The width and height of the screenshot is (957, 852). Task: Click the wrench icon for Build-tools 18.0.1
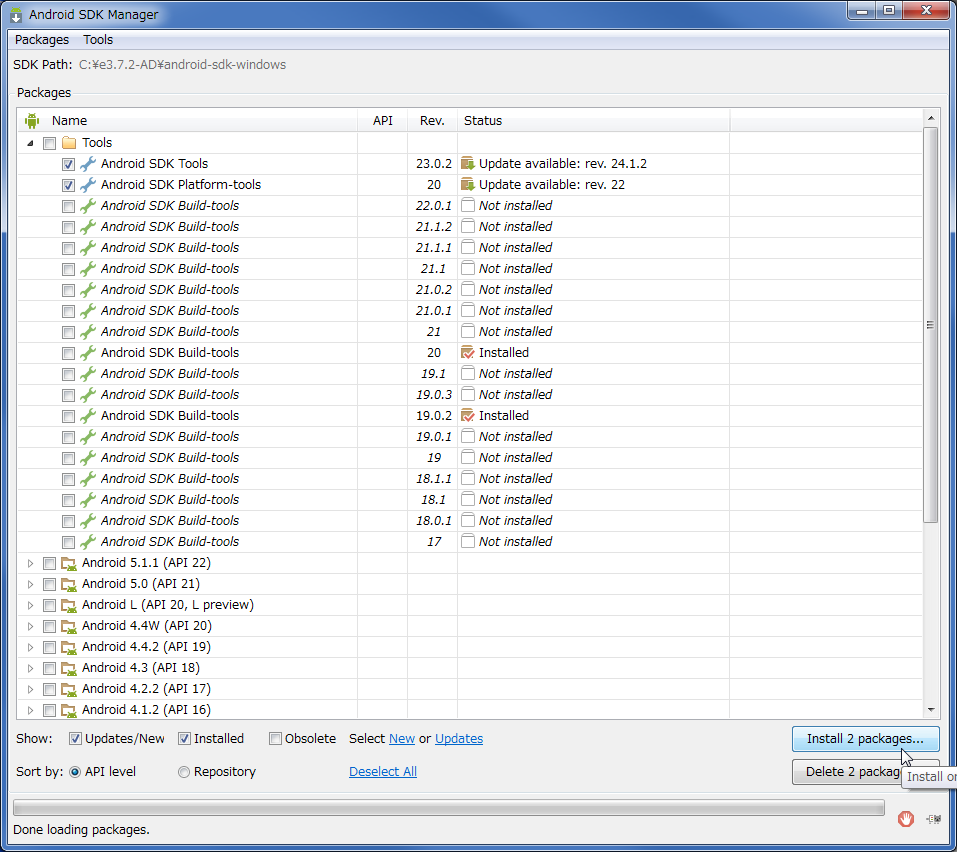click(x=88, y=521)
